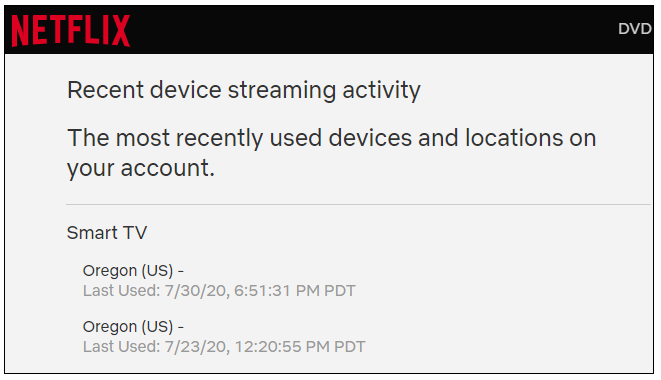Click the black header bar area
The height and width of the screenshot is (380, 661).
click(x=329, y=30)
